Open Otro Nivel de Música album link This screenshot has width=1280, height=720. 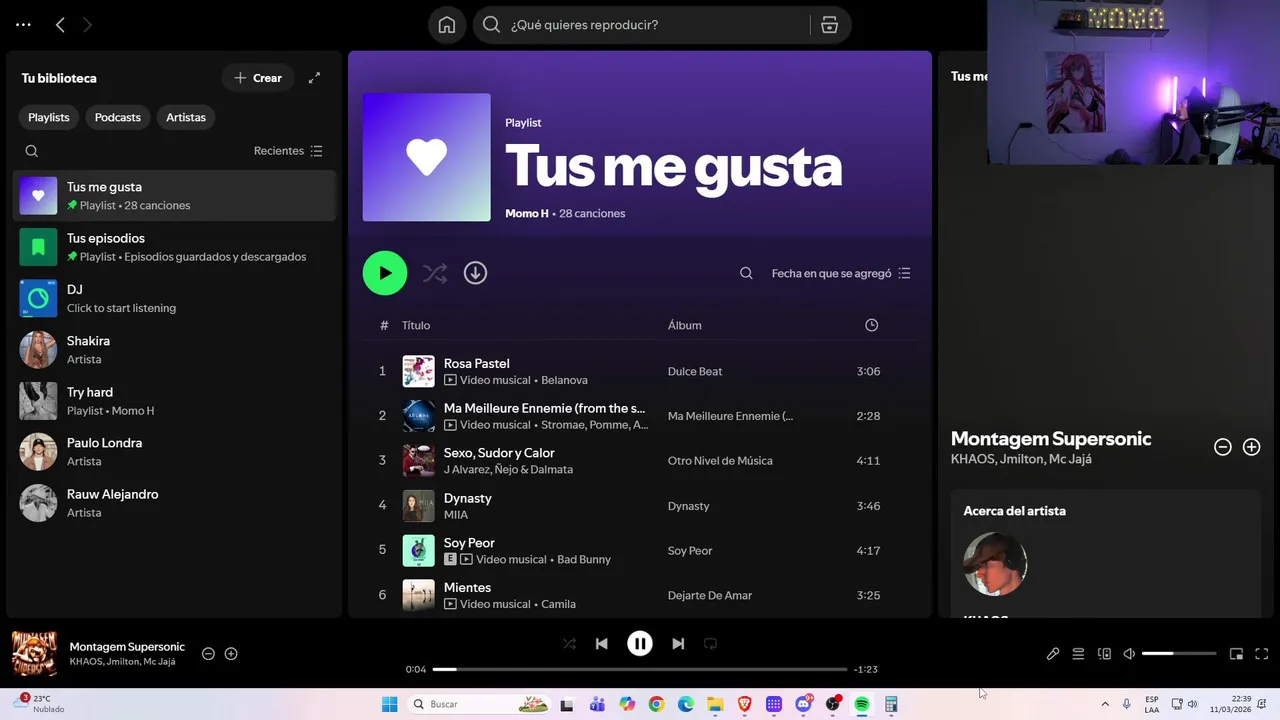[x=720, y=461]
